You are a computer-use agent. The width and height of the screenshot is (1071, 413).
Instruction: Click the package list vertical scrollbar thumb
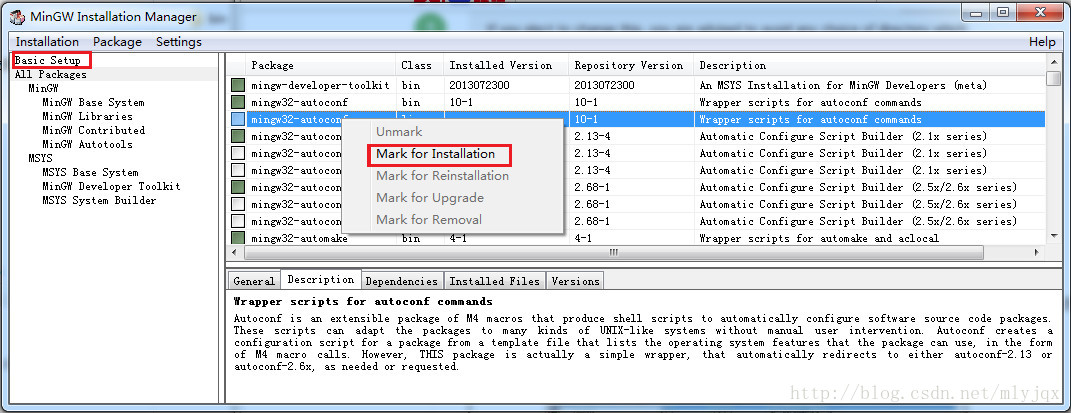1053,79
